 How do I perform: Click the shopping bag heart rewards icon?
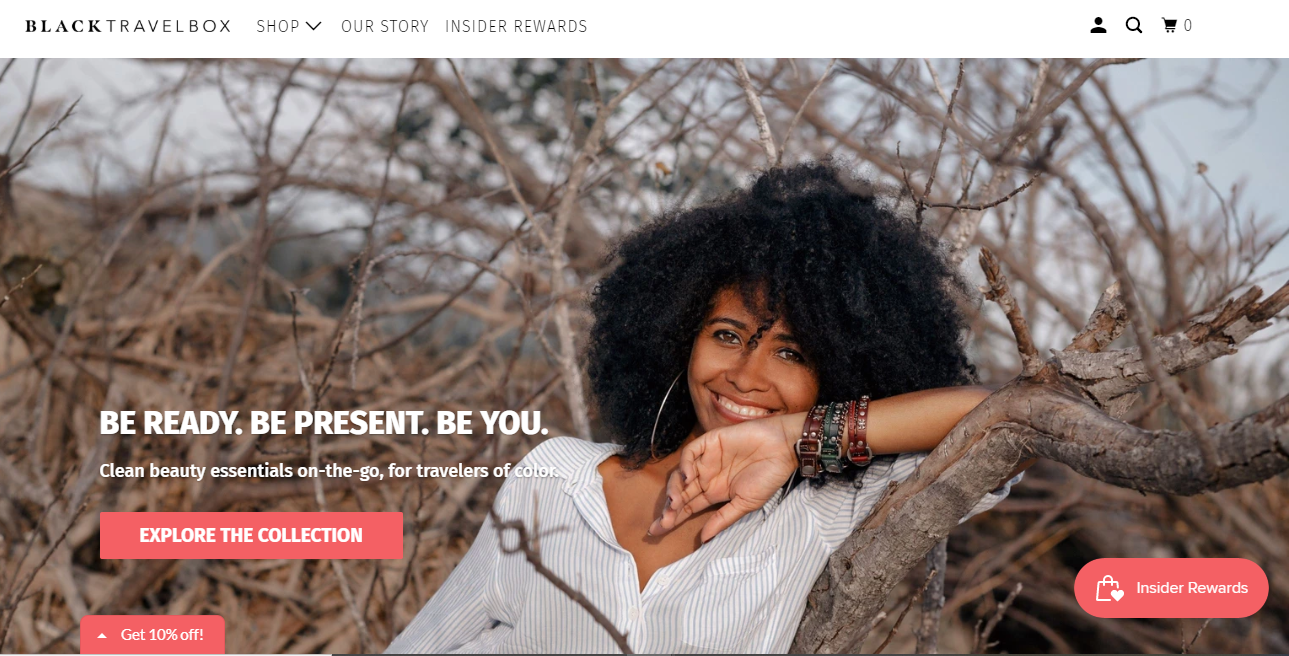1109,588
